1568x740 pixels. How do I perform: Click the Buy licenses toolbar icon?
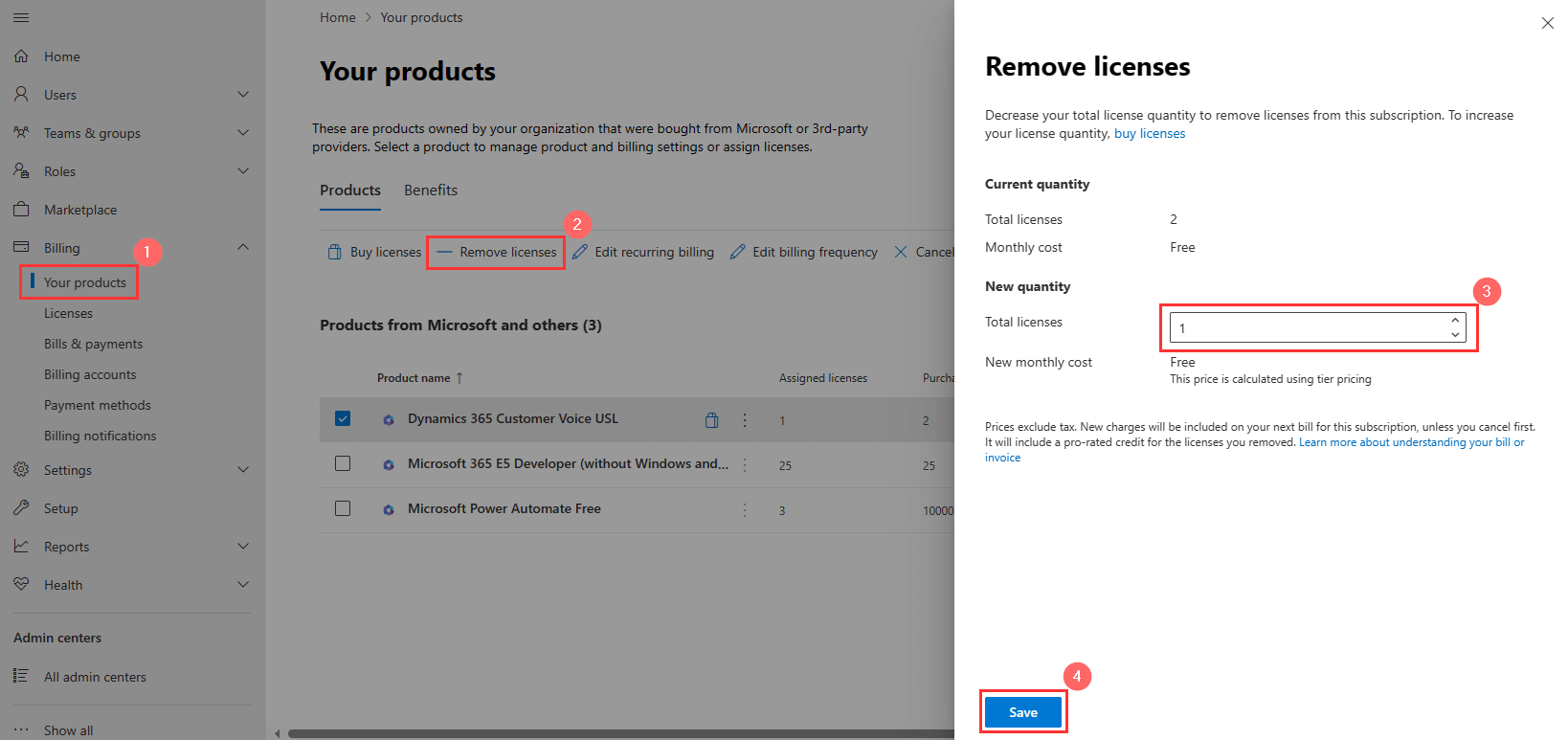point(334,252)
